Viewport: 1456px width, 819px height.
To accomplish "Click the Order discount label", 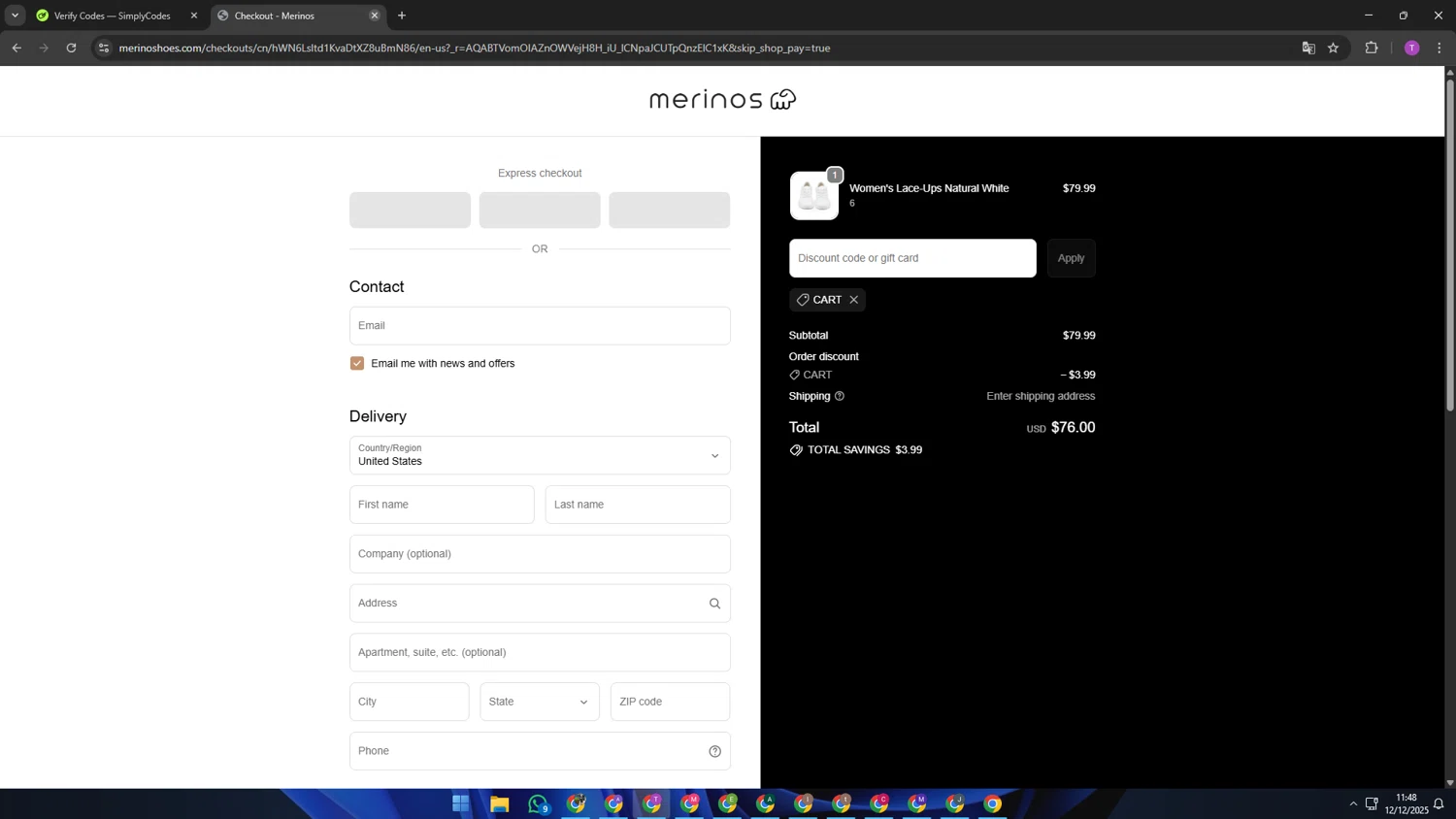I will pyautogui.click(x=824, y=356).
